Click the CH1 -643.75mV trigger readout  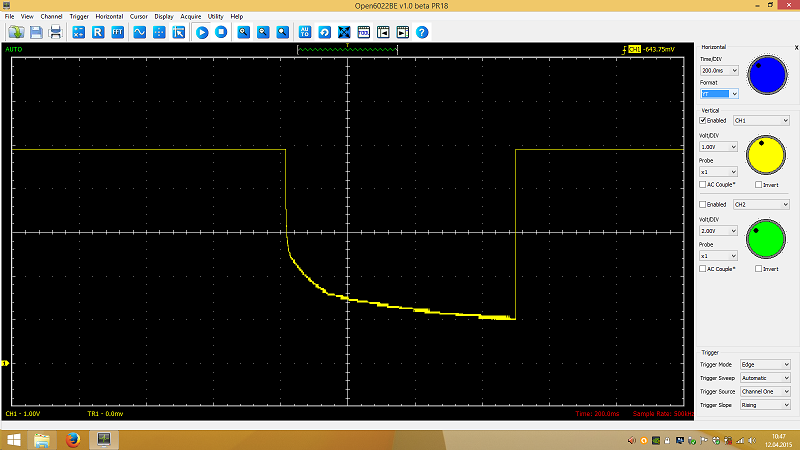tap(648, 49)
